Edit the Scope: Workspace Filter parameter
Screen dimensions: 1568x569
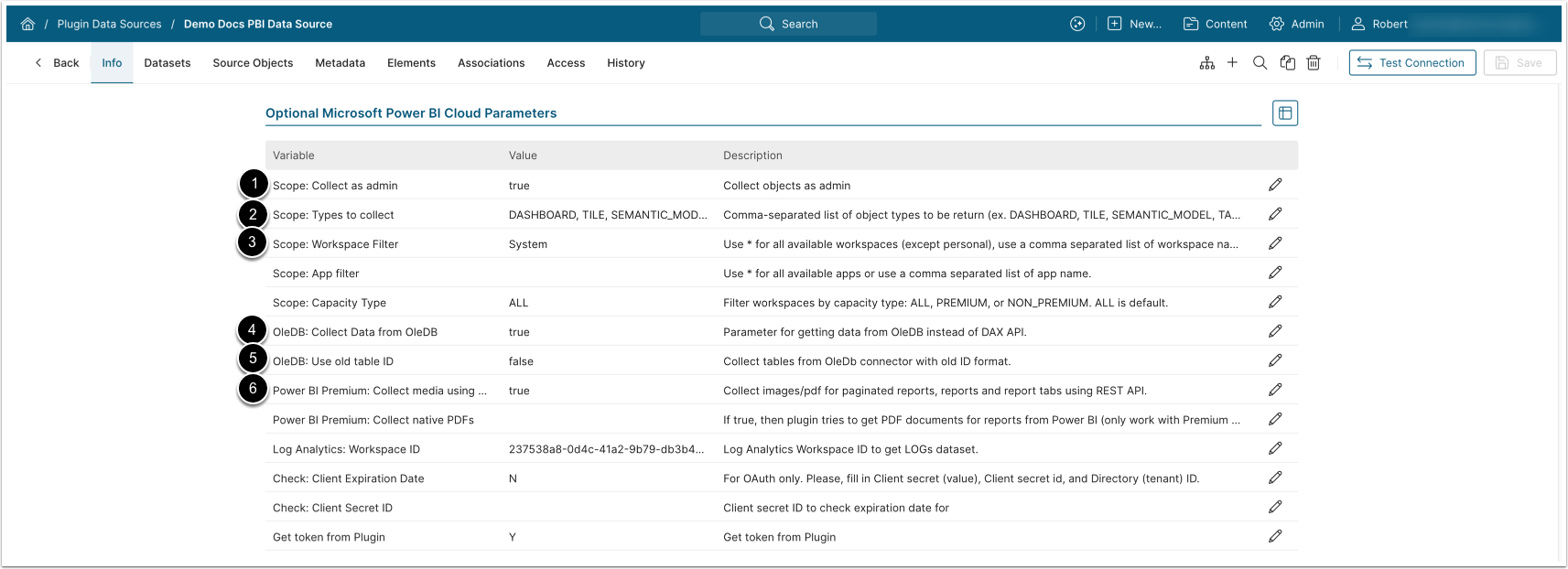pyautogui.click(x=1274, y=243)
